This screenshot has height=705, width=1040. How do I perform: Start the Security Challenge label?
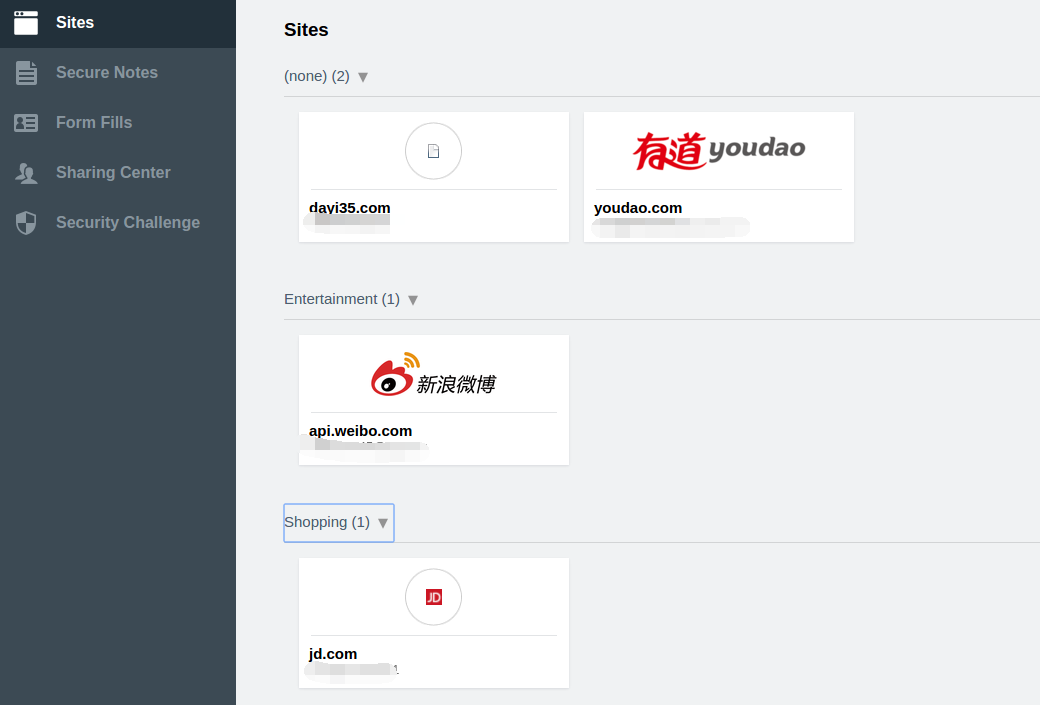pos(128,223)
